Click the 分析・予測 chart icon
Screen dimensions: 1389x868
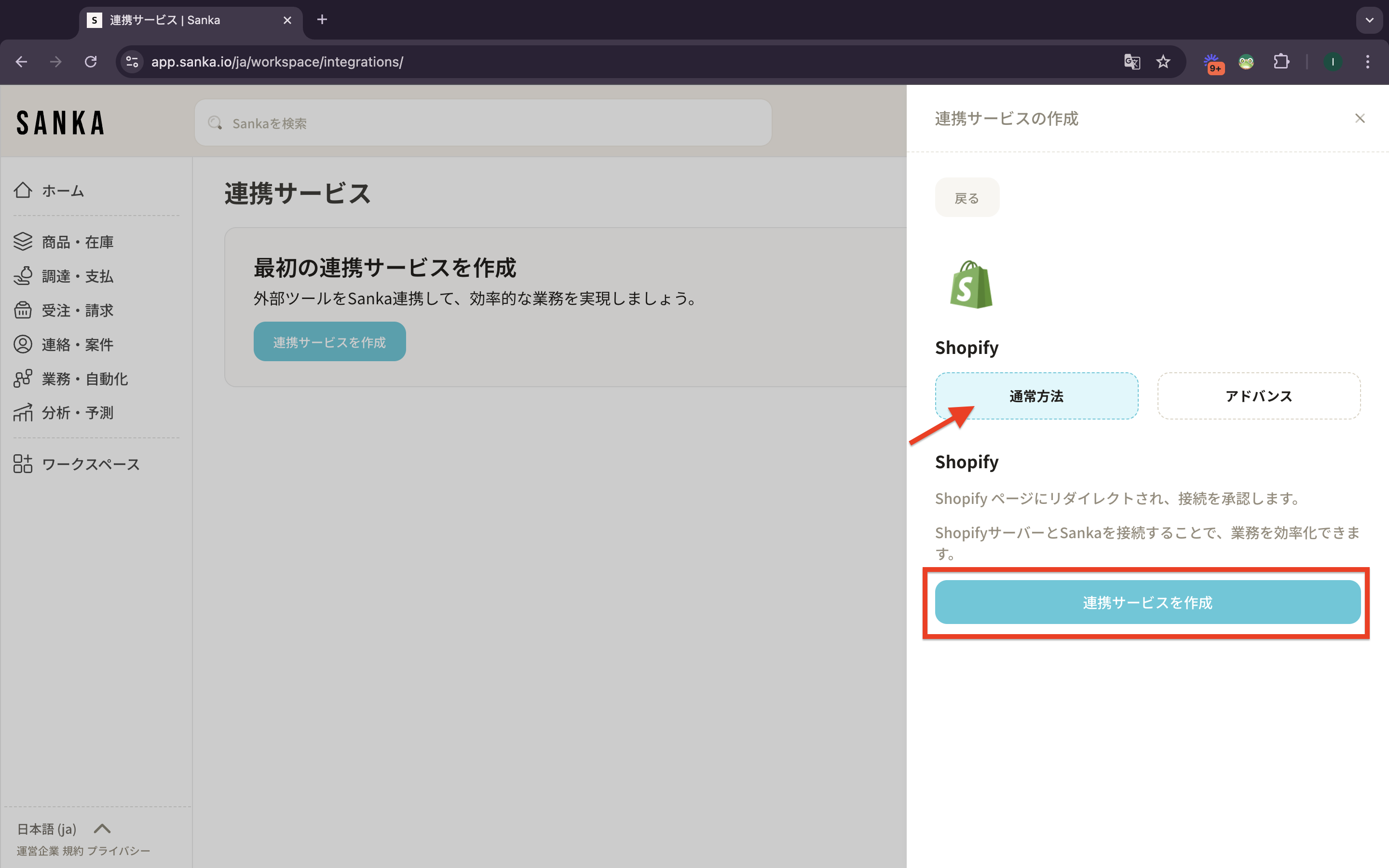23,413
